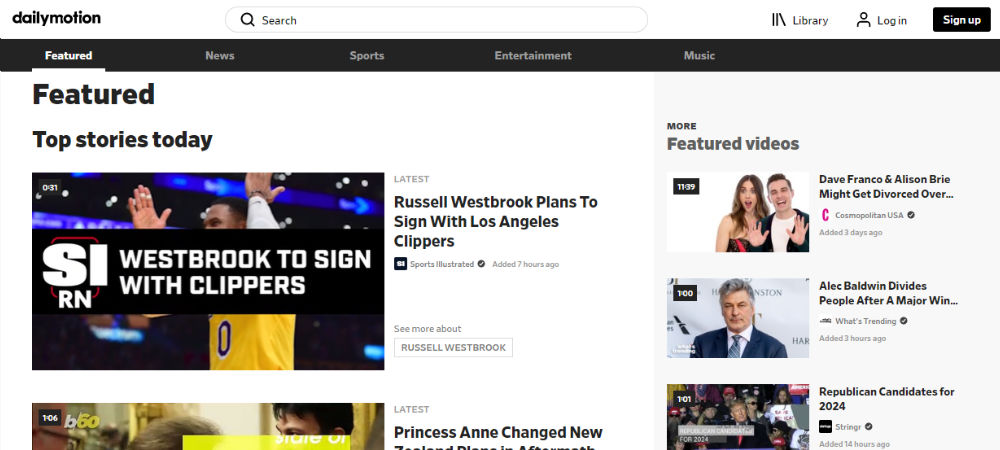Click the 'See more about' text
Image resolution: width=1000 pixels, height=450 pixels.
(427, 329)
